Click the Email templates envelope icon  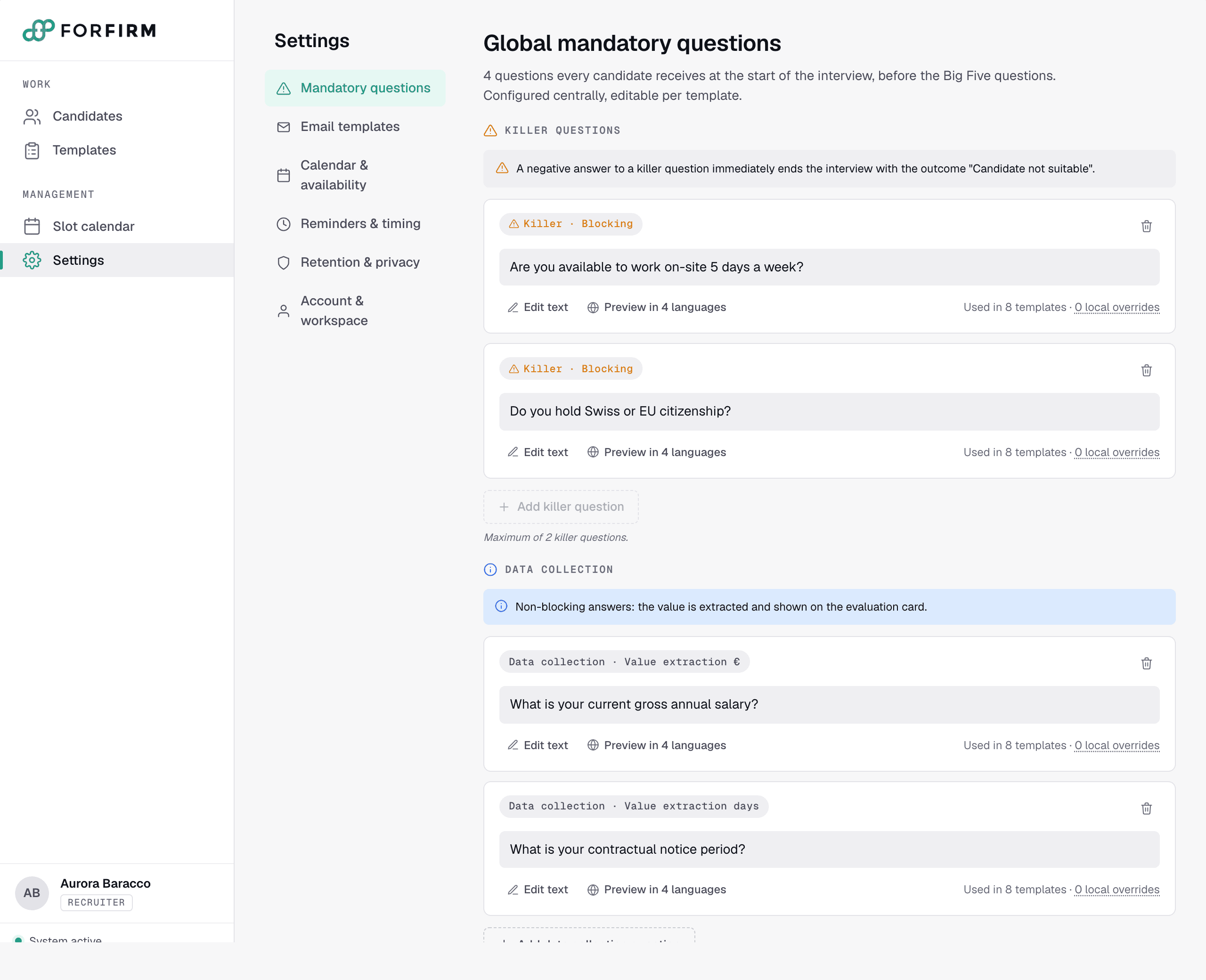[x=283, y=127]
